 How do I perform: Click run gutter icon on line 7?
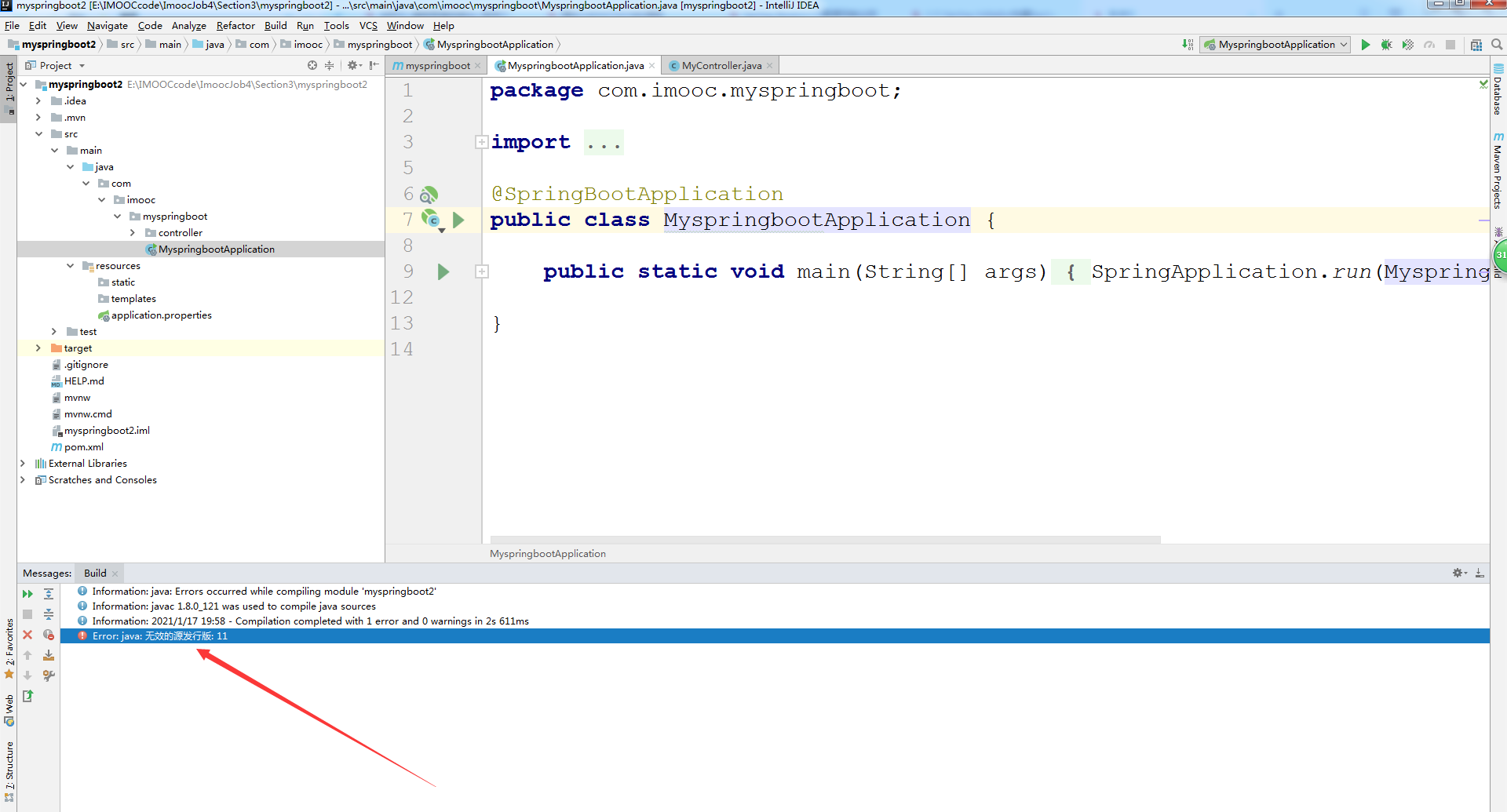coord(458,220)
